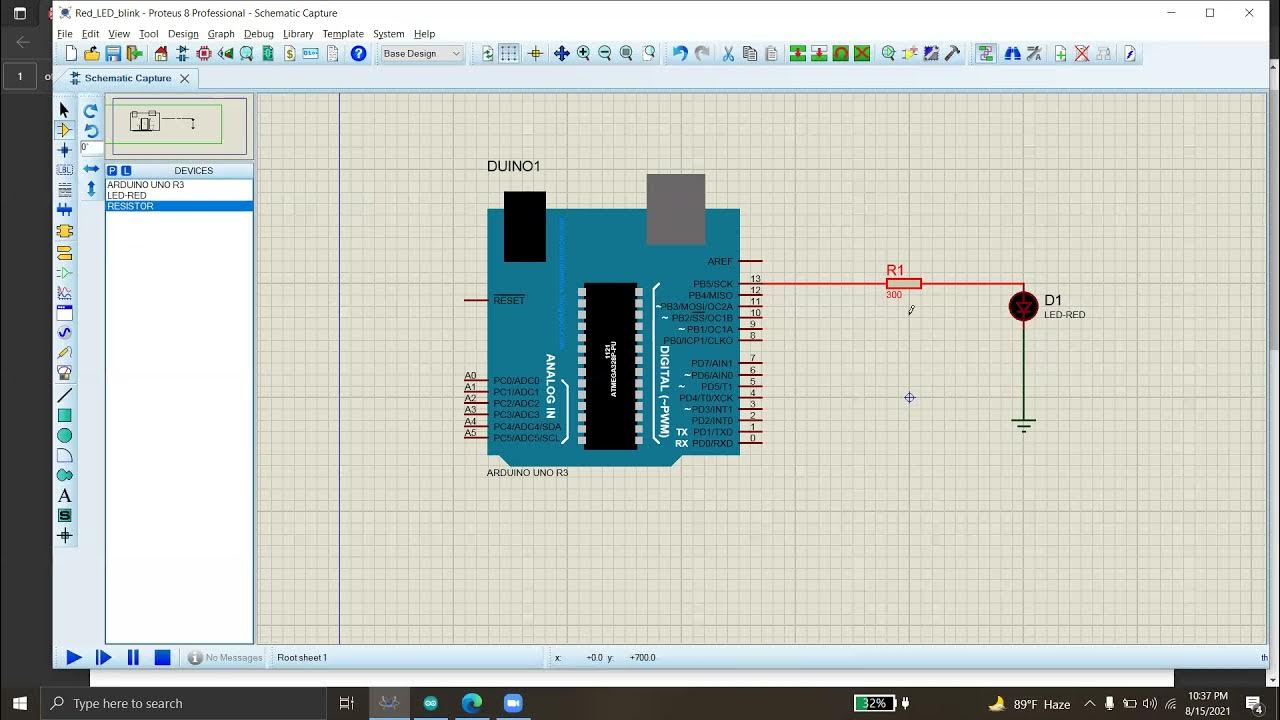
Task: Choose the Device Pins mode tool
Action: [x=65, y=273]
